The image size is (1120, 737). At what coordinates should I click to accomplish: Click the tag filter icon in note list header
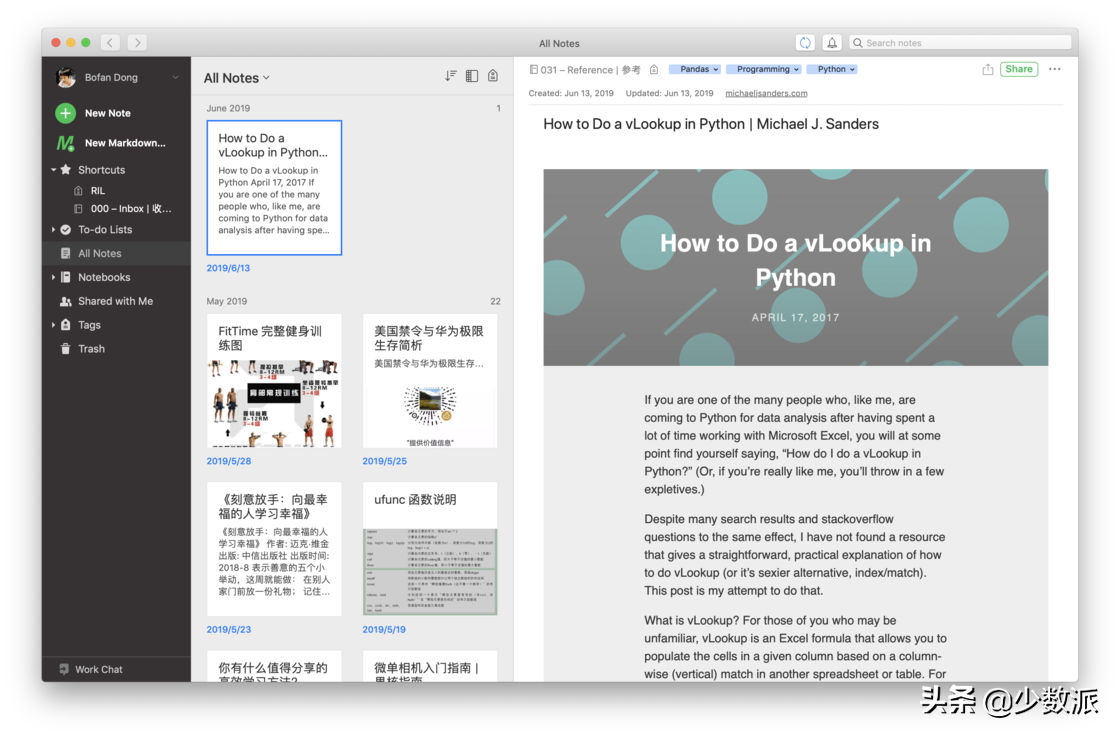(493, 76)
